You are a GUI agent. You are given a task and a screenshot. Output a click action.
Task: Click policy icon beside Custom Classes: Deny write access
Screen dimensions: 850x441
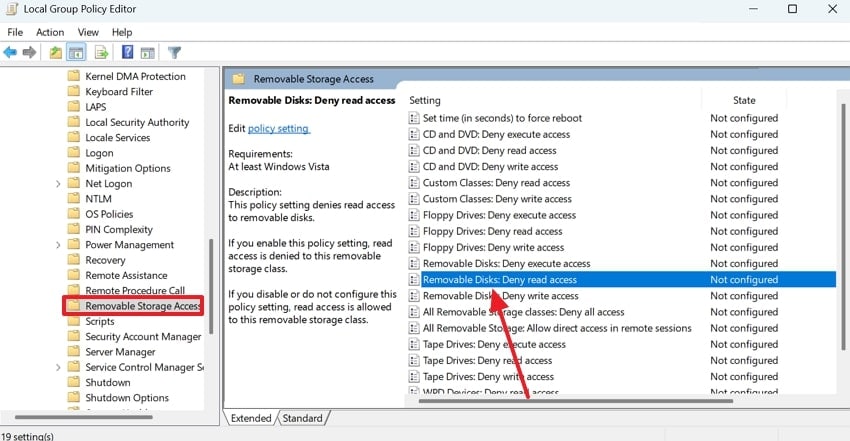(414, 199)
